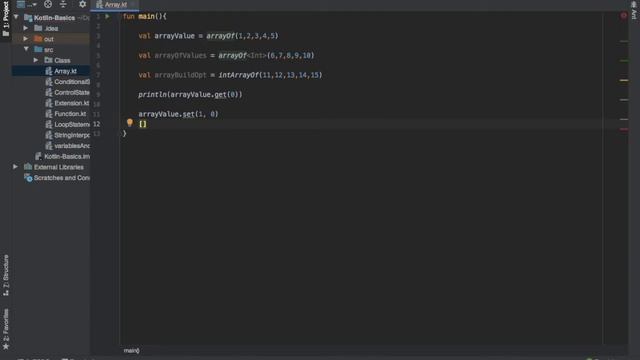Click the External Libraries icon
Viewport: 640px width, 360px height.
(x=28, y=167)
